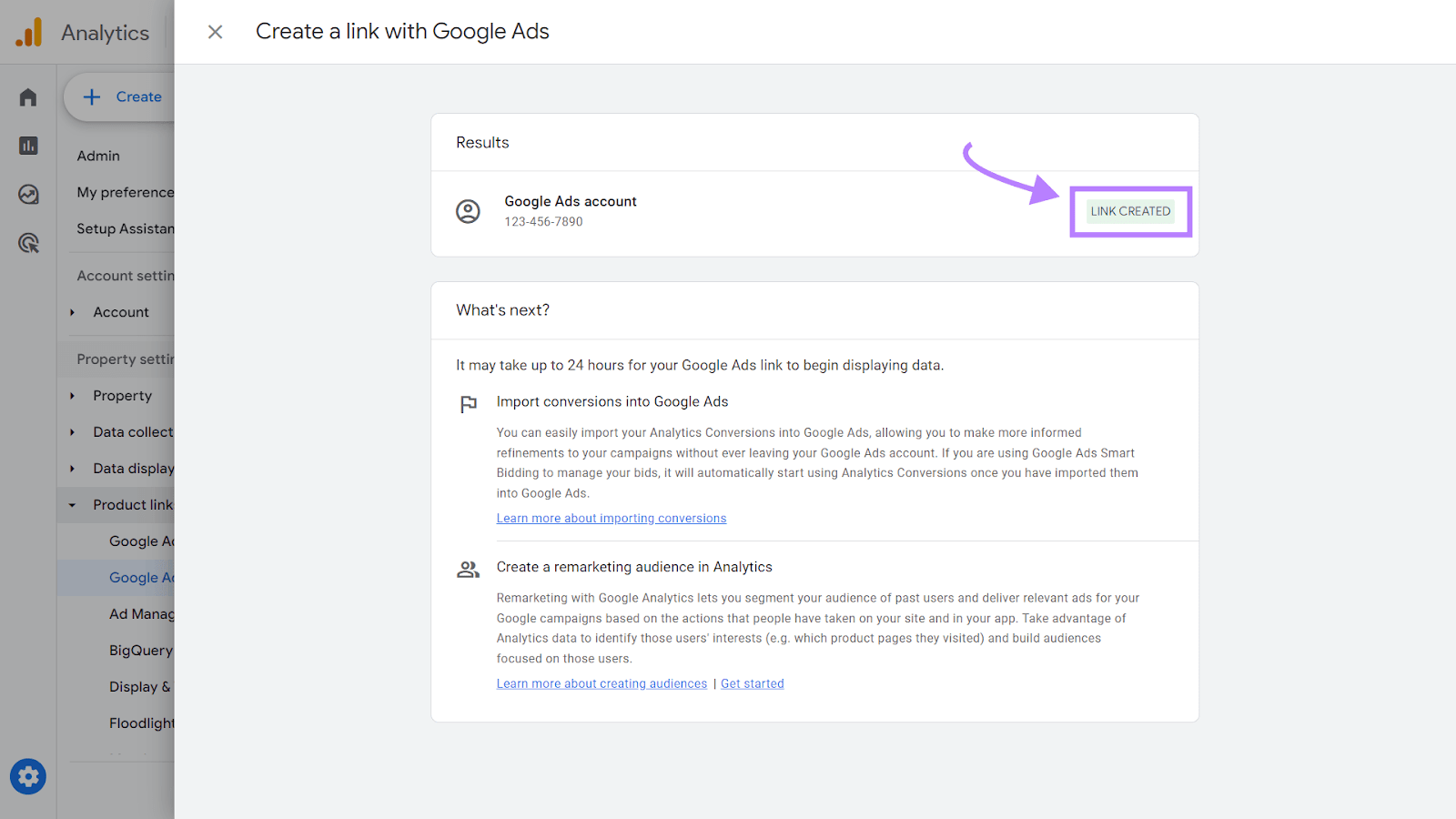Open the Admin menu item

point(97,156)
